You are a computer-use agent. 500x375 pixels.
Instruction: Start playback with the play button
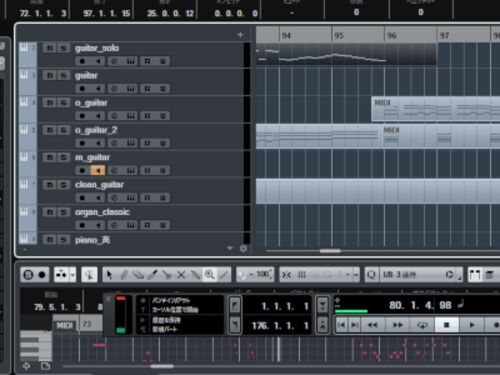(x=471, y=325)
